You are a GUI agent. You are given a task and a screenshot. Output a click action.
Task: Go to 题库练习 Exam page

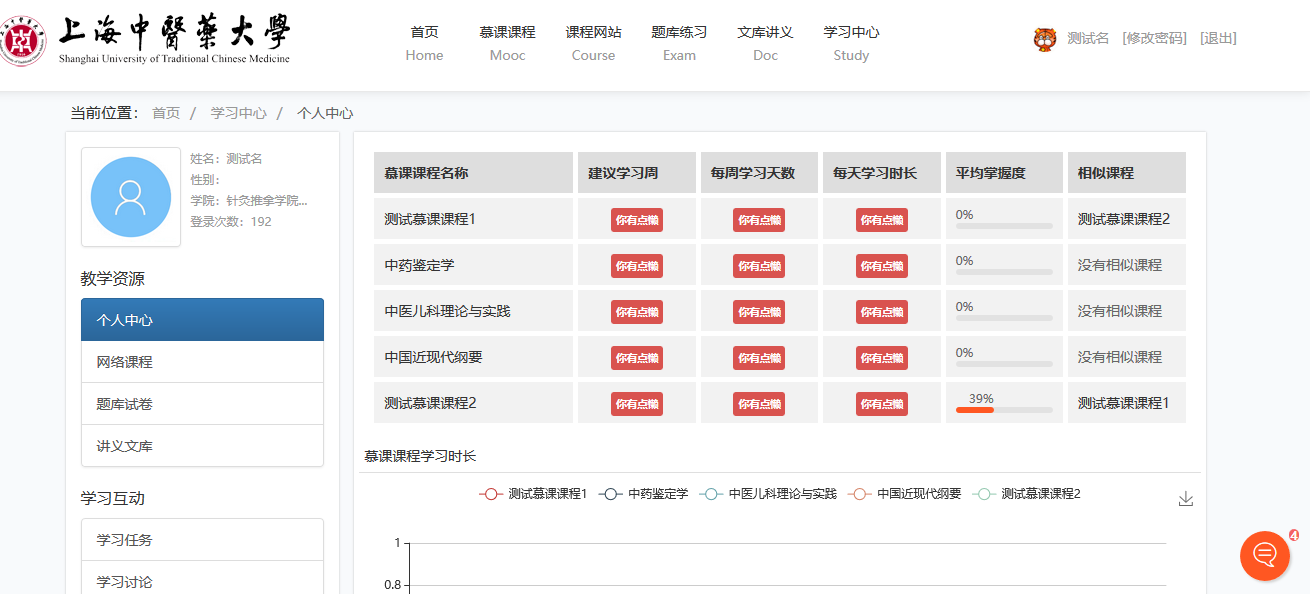(679, 43)
